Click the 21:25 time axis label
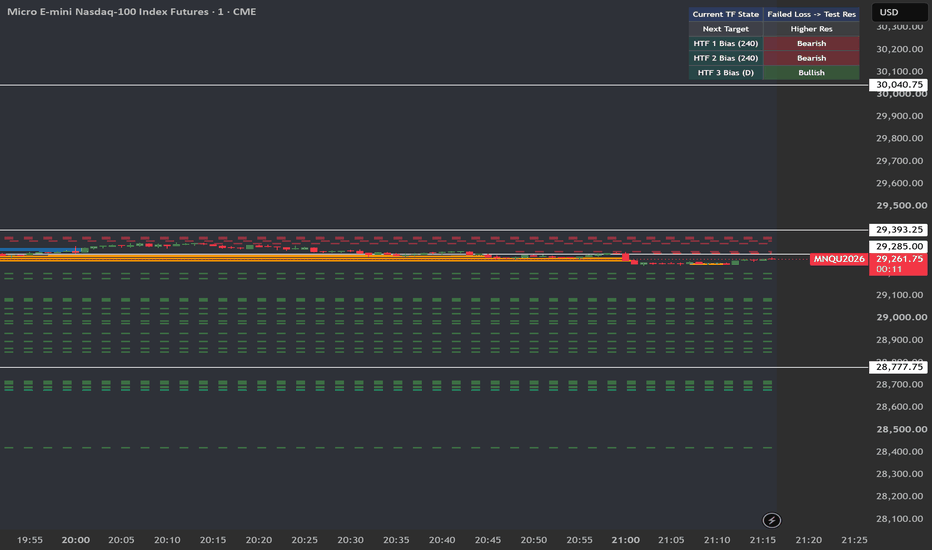The image size is (932, 550). [854, 540]
